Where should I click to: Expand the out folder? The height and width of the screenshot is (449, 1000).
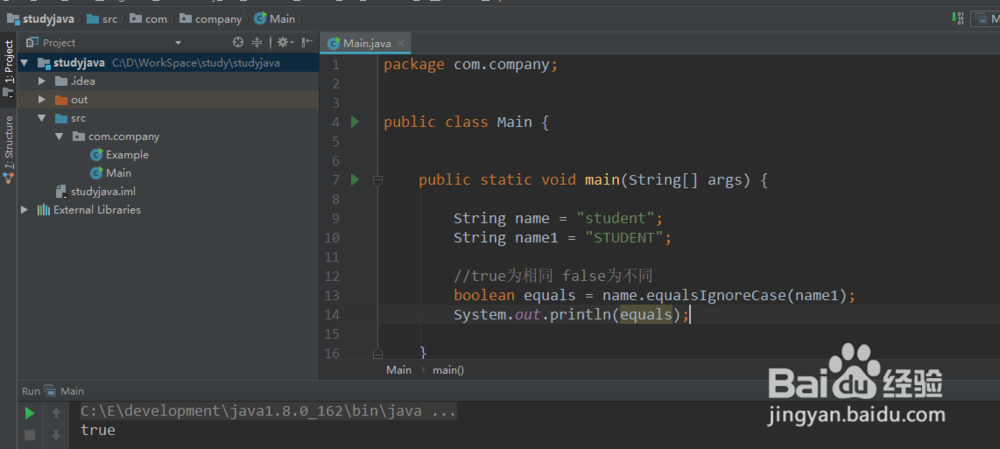tap(42, 99)
